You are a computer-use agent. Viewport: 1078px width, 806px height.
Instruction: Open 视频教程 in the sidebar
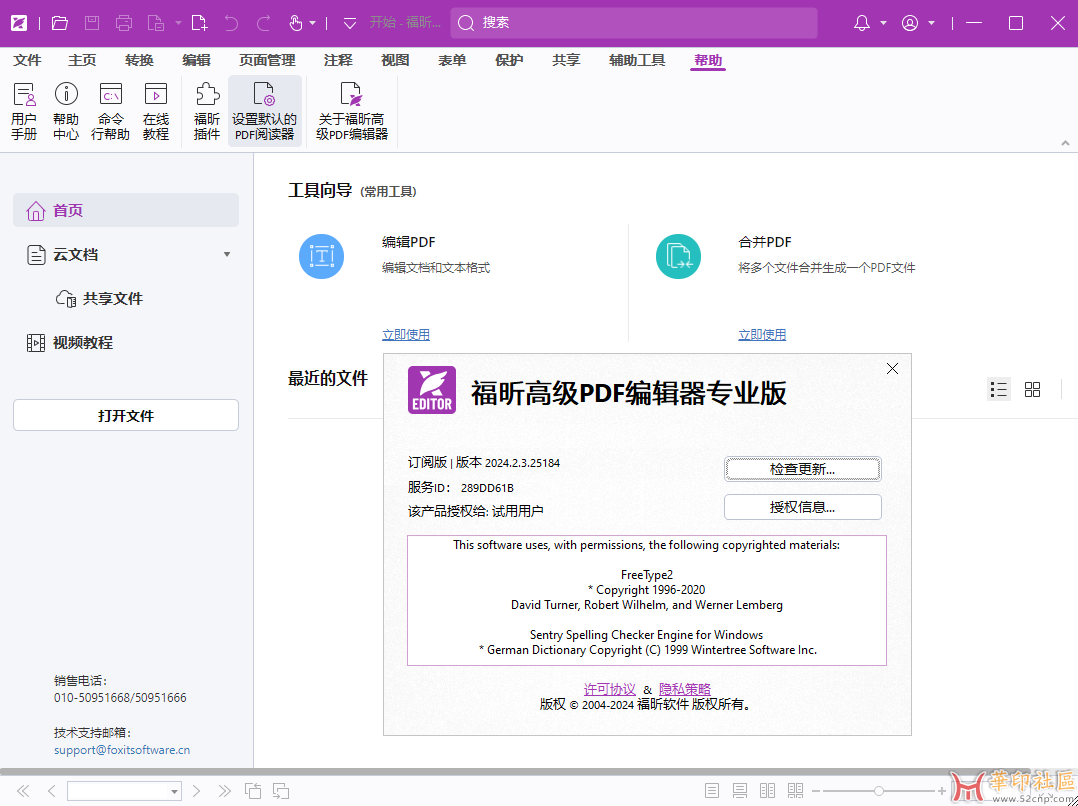coord(69,342)
